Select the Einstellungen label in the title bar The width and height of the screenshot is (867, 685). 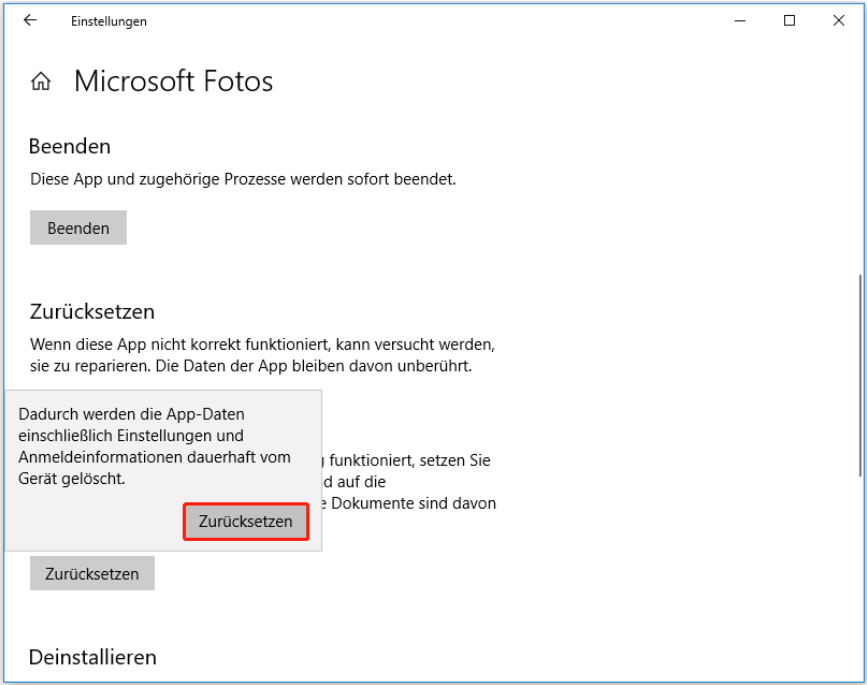pos(108,21)
